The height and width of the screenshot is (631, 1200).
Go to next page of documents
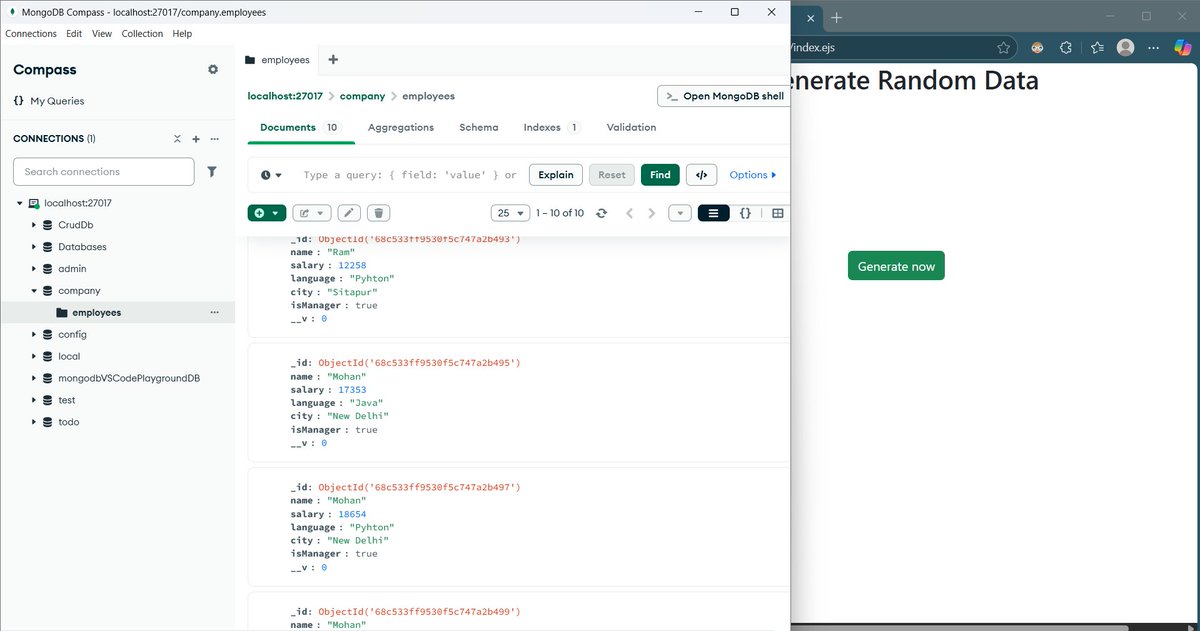click(652, 213)
